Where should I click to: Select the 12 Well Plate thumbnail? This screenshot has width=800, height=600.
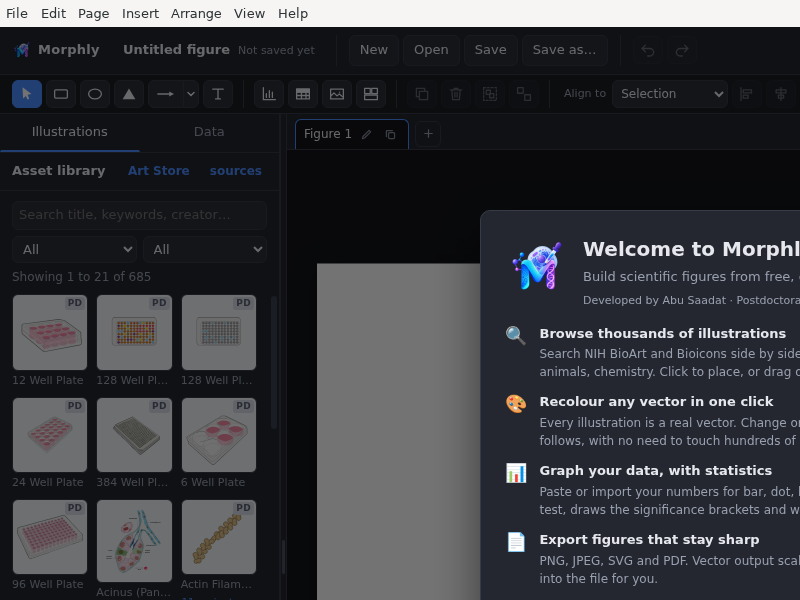(50, 332)
